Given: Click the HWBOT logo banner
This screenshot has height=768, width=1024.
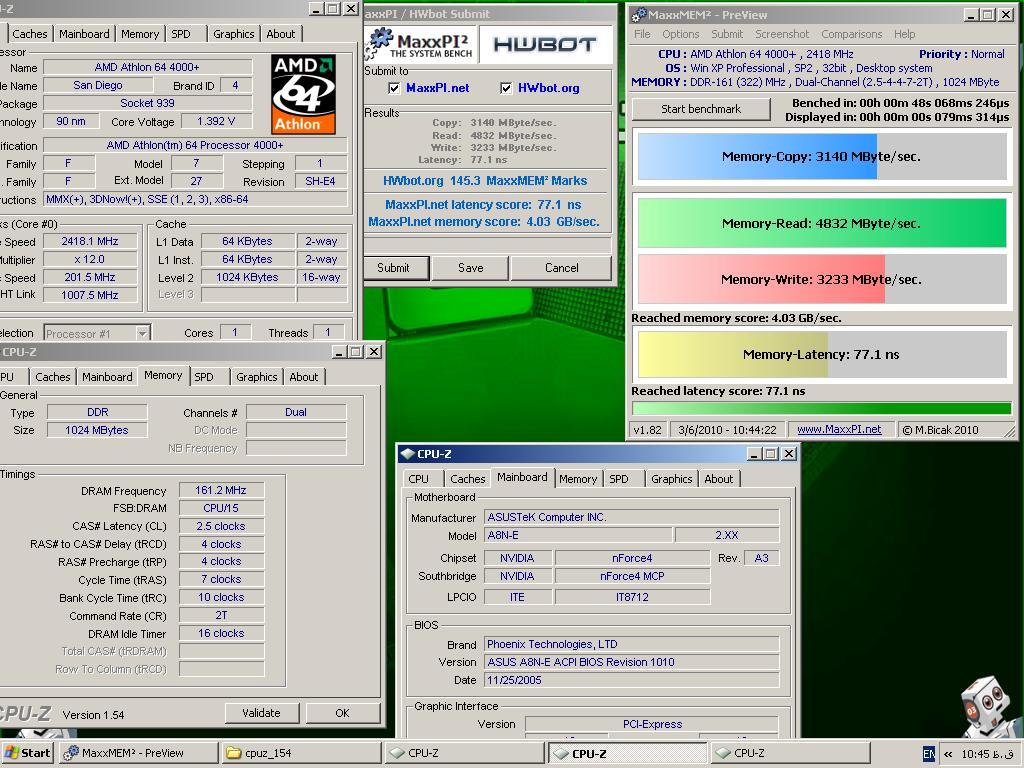Looking at the screenshot, I should [x=545, y=44].
